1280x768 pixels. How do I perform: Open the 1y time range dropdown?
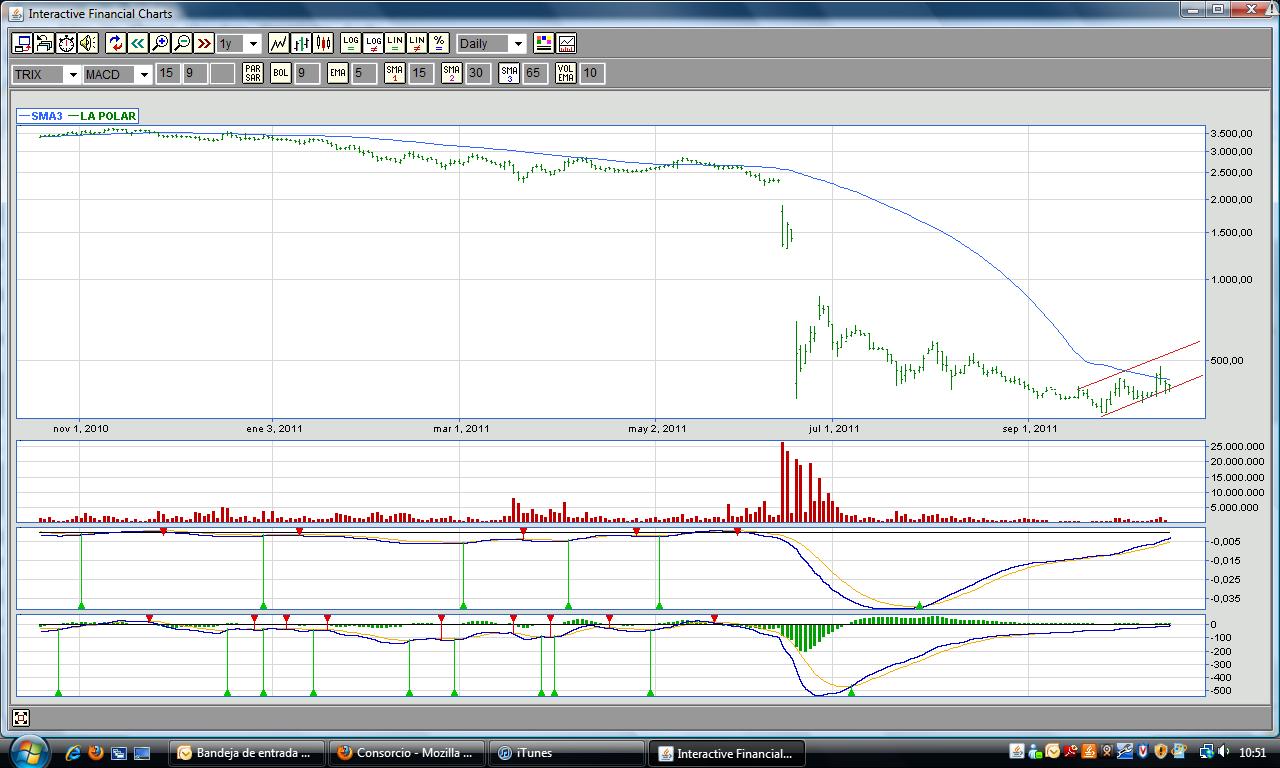click(252, 44)
